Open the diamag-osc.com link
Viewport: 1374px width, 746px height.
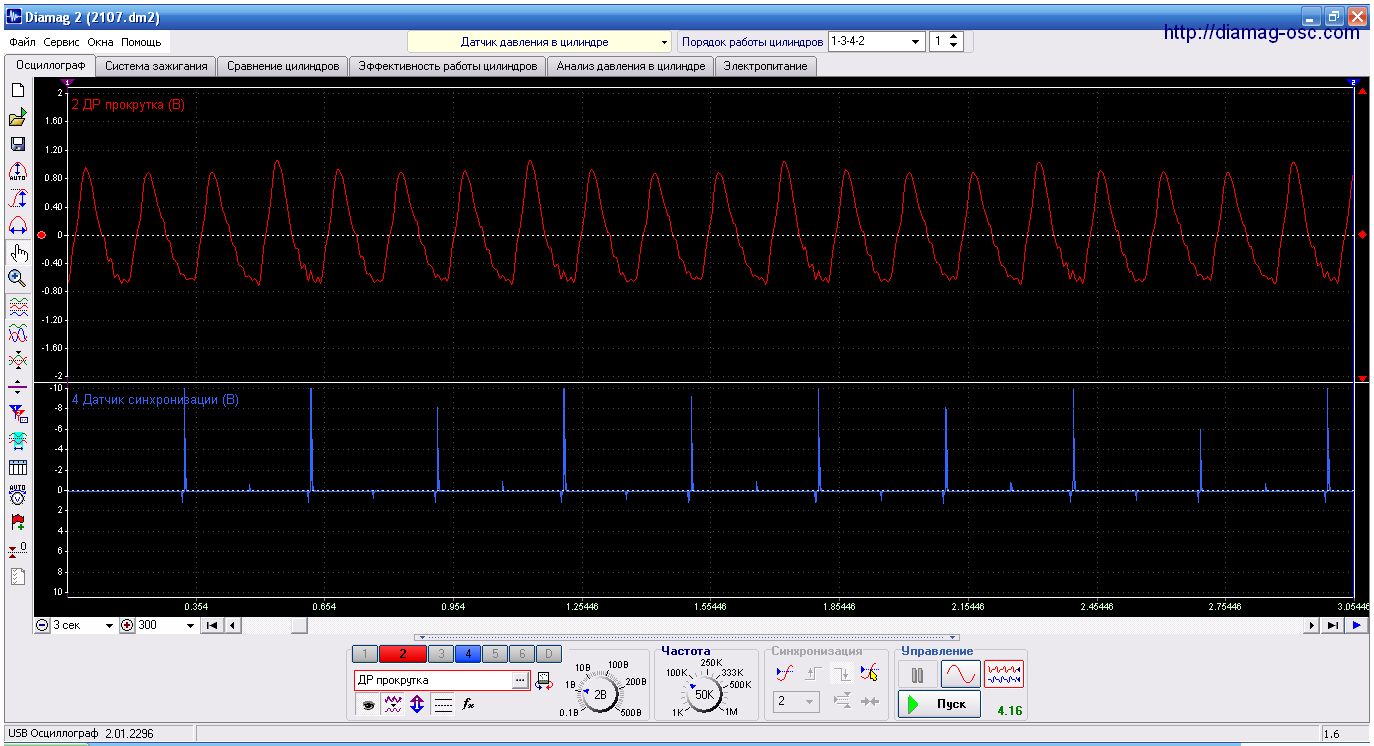tap(1262, 33)
